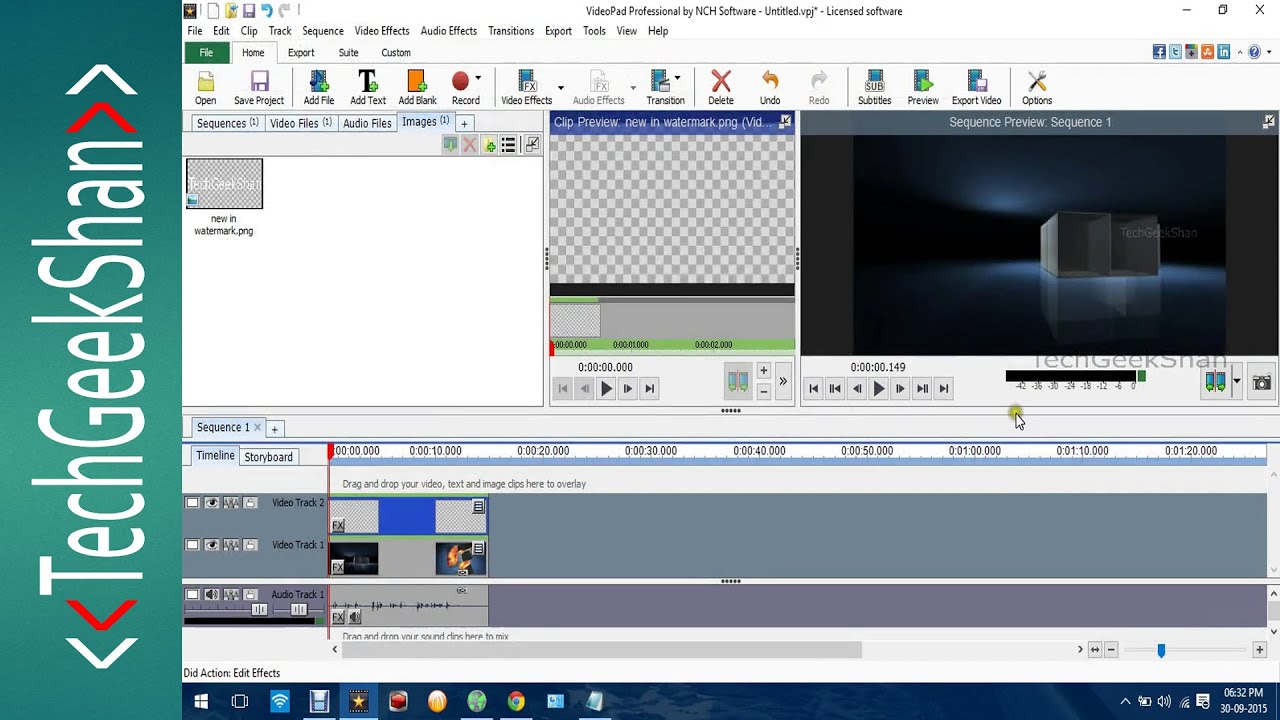Open the Video Track 2 clip menu icon

point(479,507)
